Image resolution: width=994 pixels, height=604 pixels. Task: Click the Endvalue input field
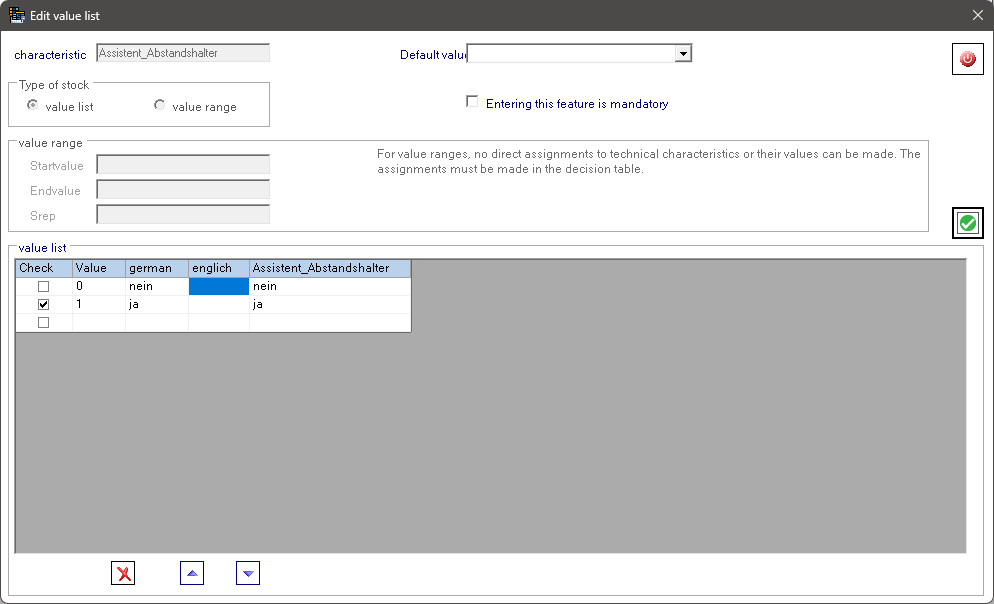pos(182,189)
